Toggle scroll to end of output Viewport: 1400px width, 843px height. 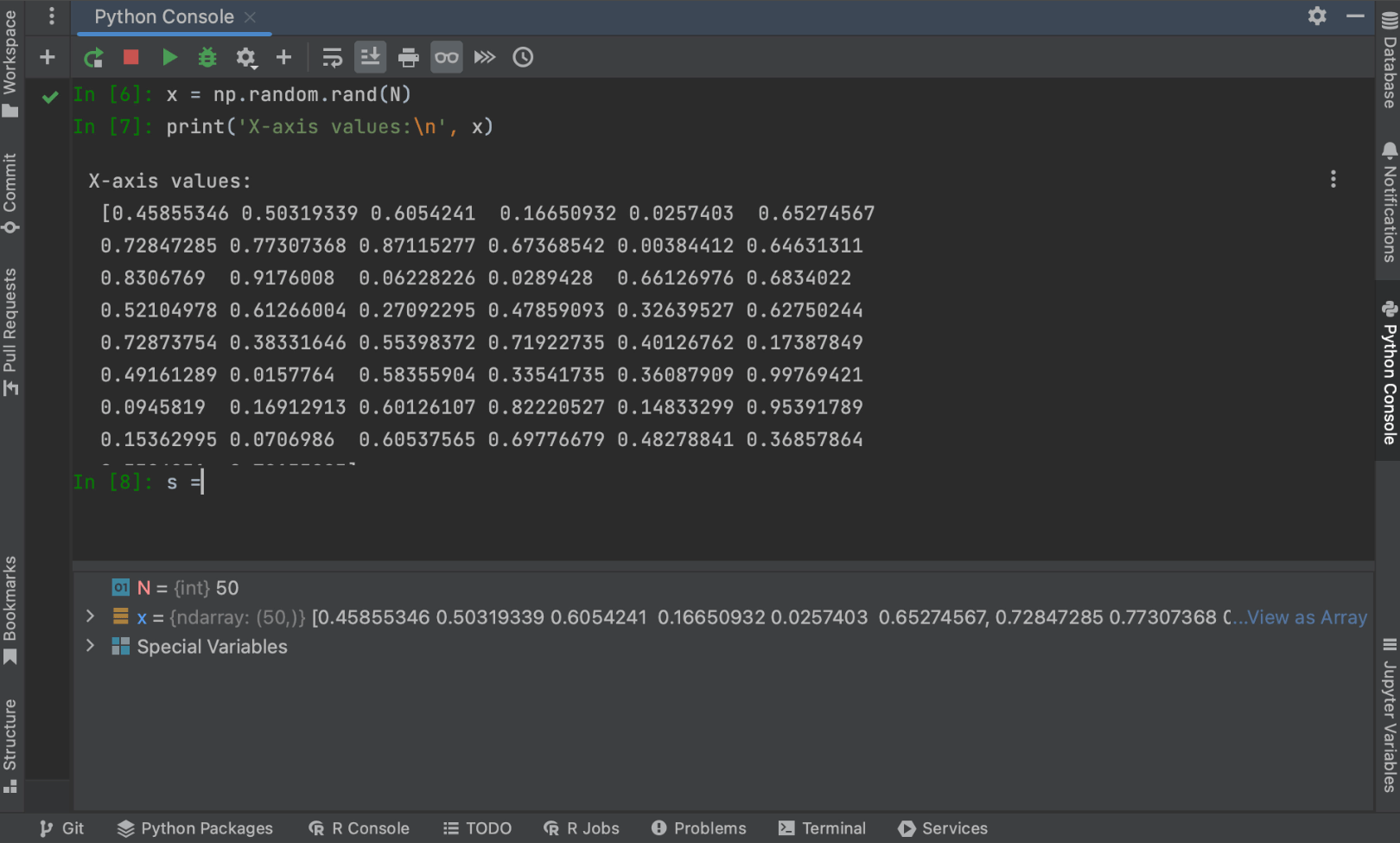coord(370,58)
